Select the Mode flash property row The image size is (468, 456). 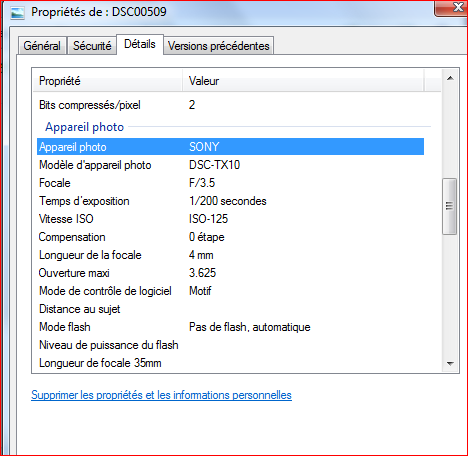pyautogui.click(x=230, y=327)
